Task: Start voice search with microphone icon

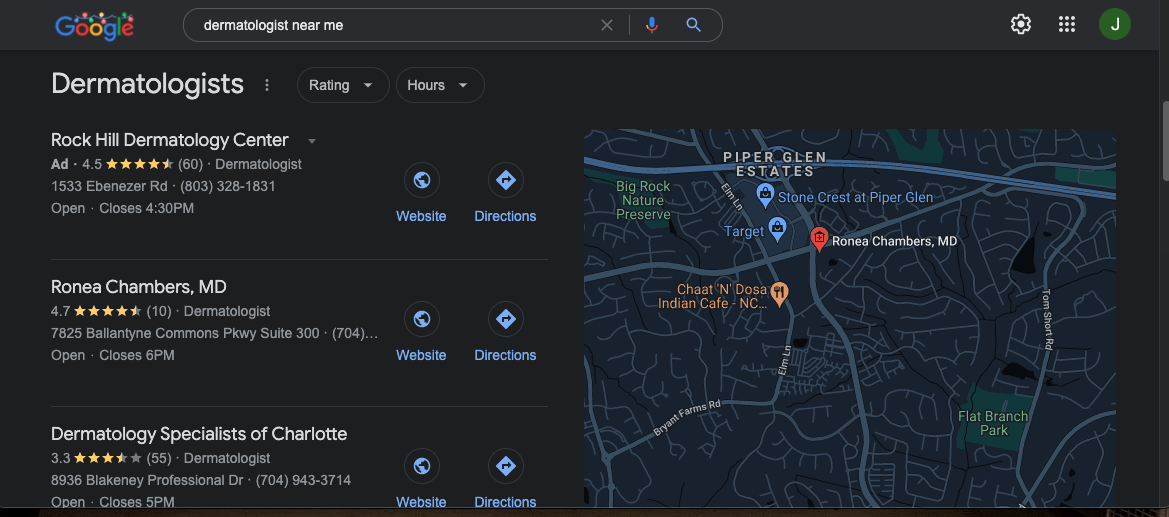Action: (x=652, y=25)
